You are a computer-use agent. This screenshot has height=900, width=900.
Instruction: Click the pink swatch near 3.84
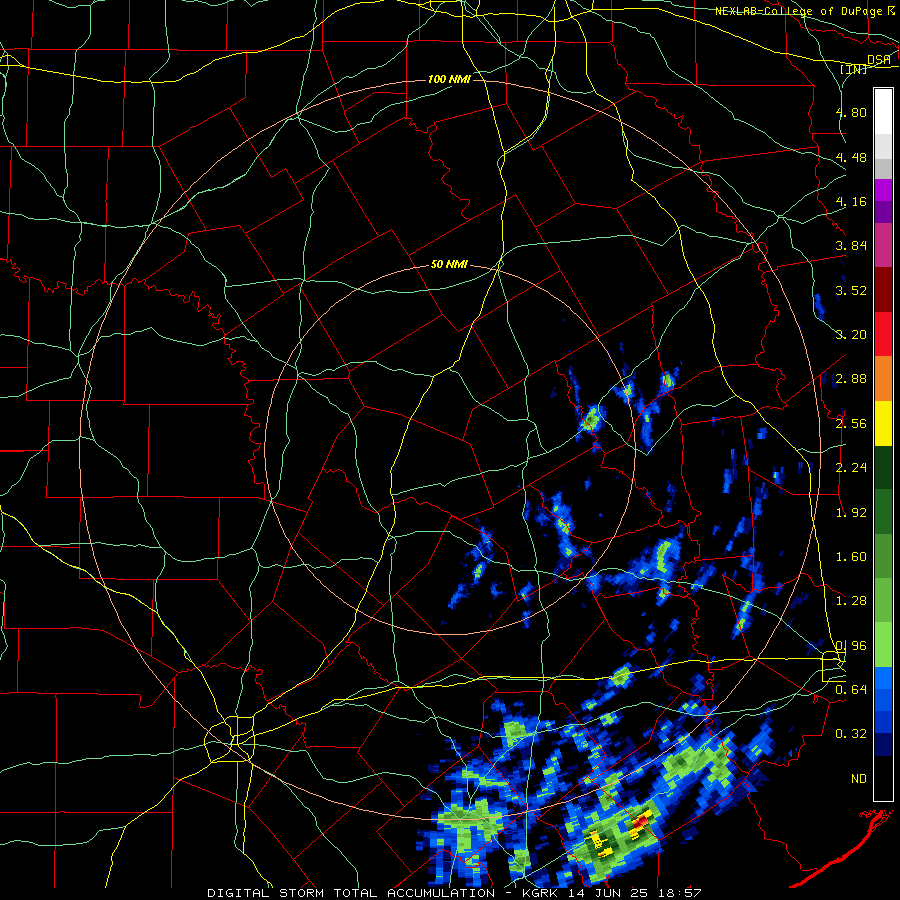coord(883,246)
